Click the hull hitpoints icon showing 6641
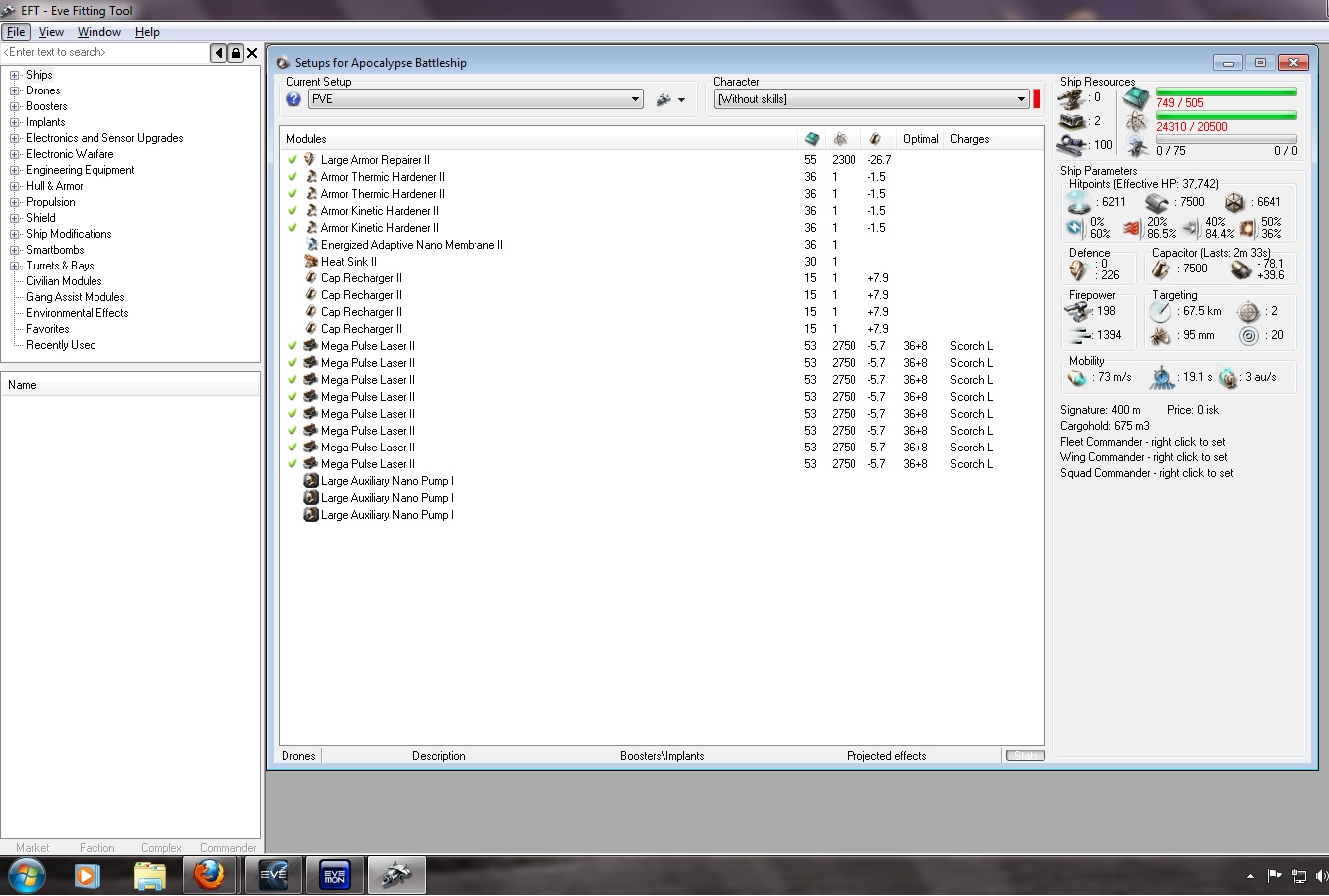The image size is (1329, 896). pos(1234,203)
